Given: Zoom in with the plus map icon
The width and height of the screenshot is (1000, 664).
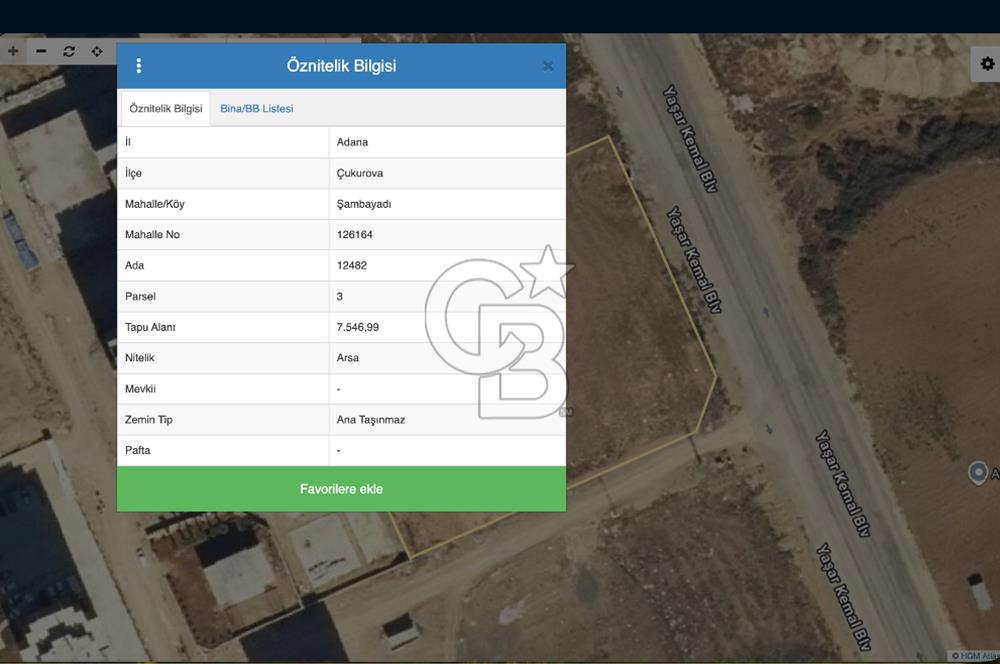Looking at the screenshot, I should point(13,51).
